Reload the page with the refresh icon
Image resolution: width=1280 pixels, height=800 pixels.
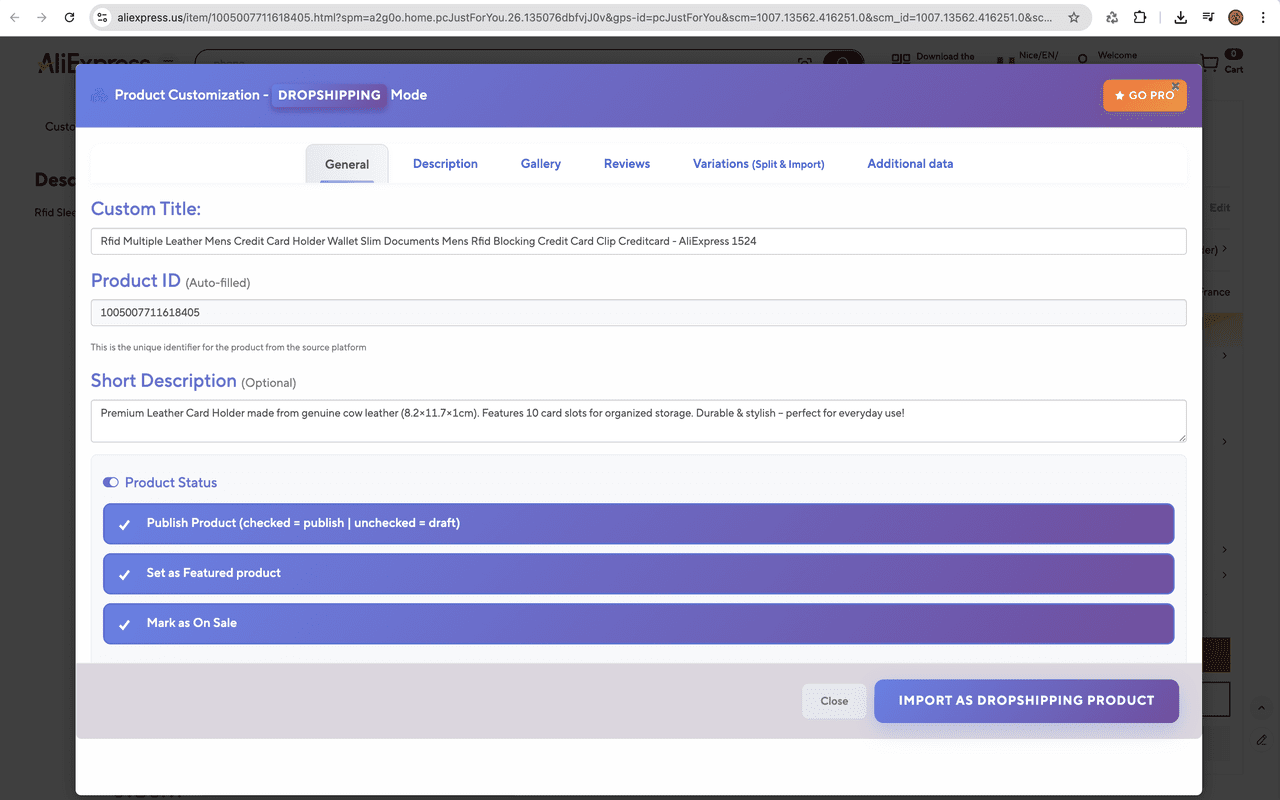coord(69,17)
